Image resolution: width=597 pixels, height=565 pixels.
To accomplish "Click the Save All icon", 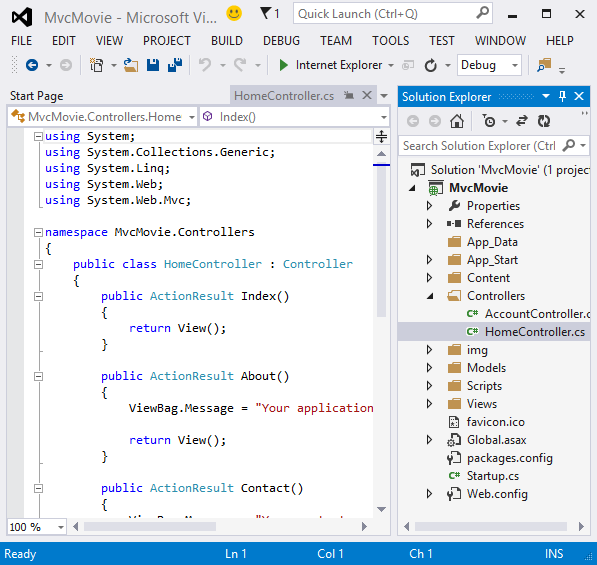I will (175, 65).
